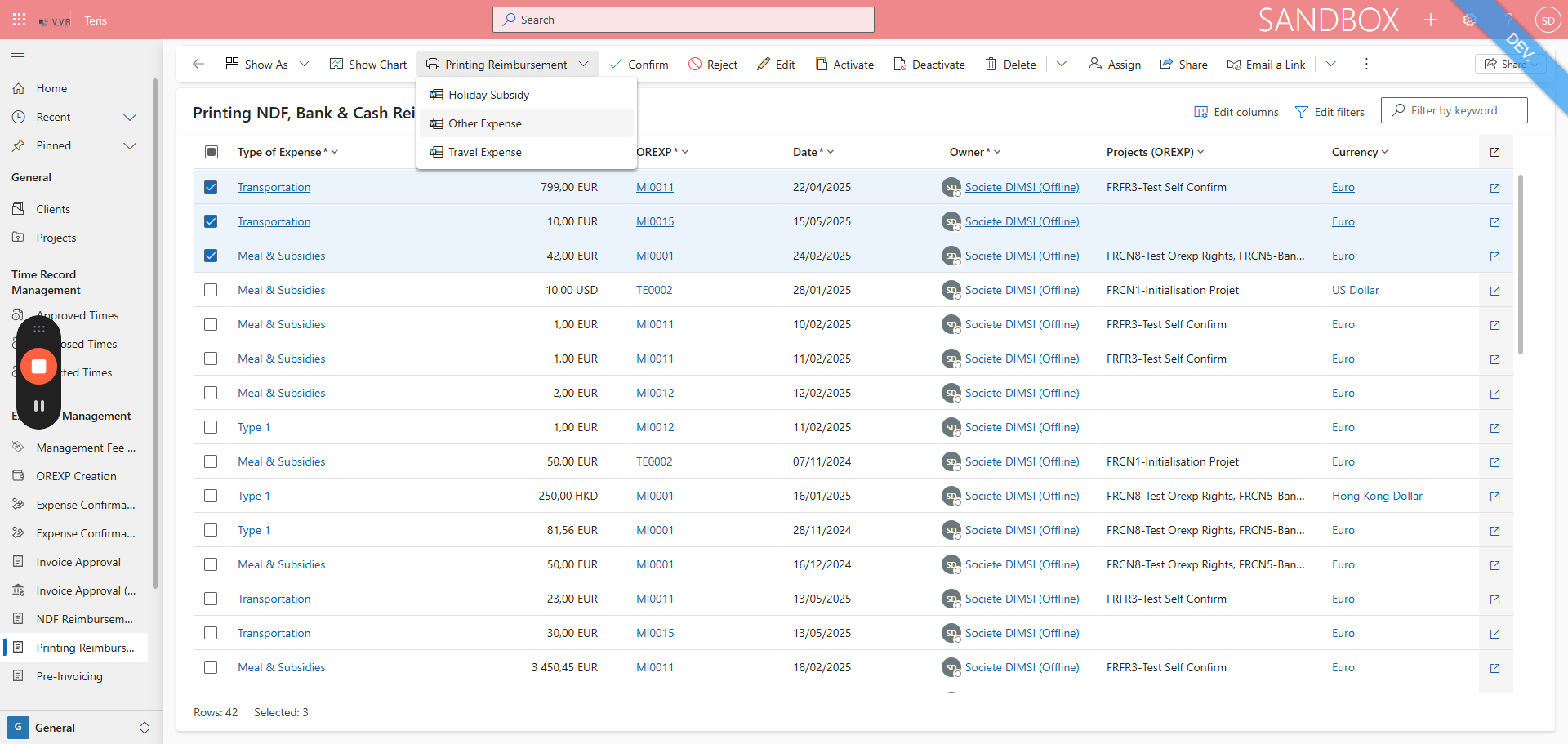
Task: Open the more commands vertical ellipsis
Action: (x=1366, y=64)
